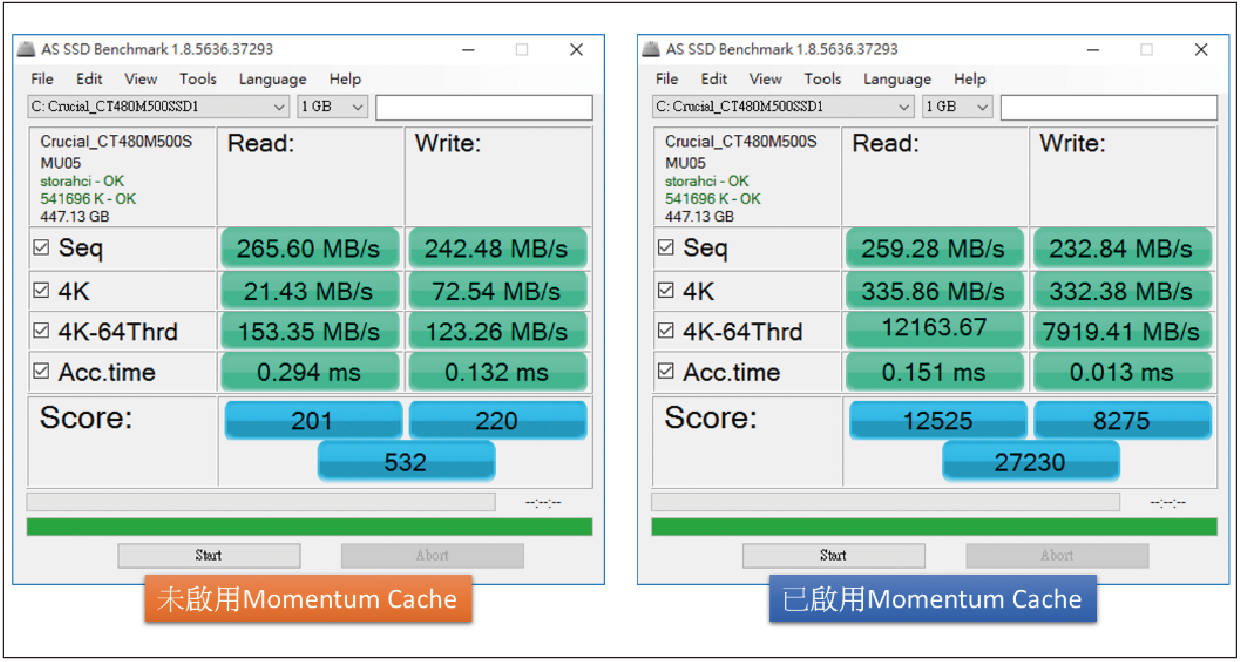Screen dimensions: 1241x662
Task: Toggle the Acc.time checkbox in the right window
Action: coord(665,371)
